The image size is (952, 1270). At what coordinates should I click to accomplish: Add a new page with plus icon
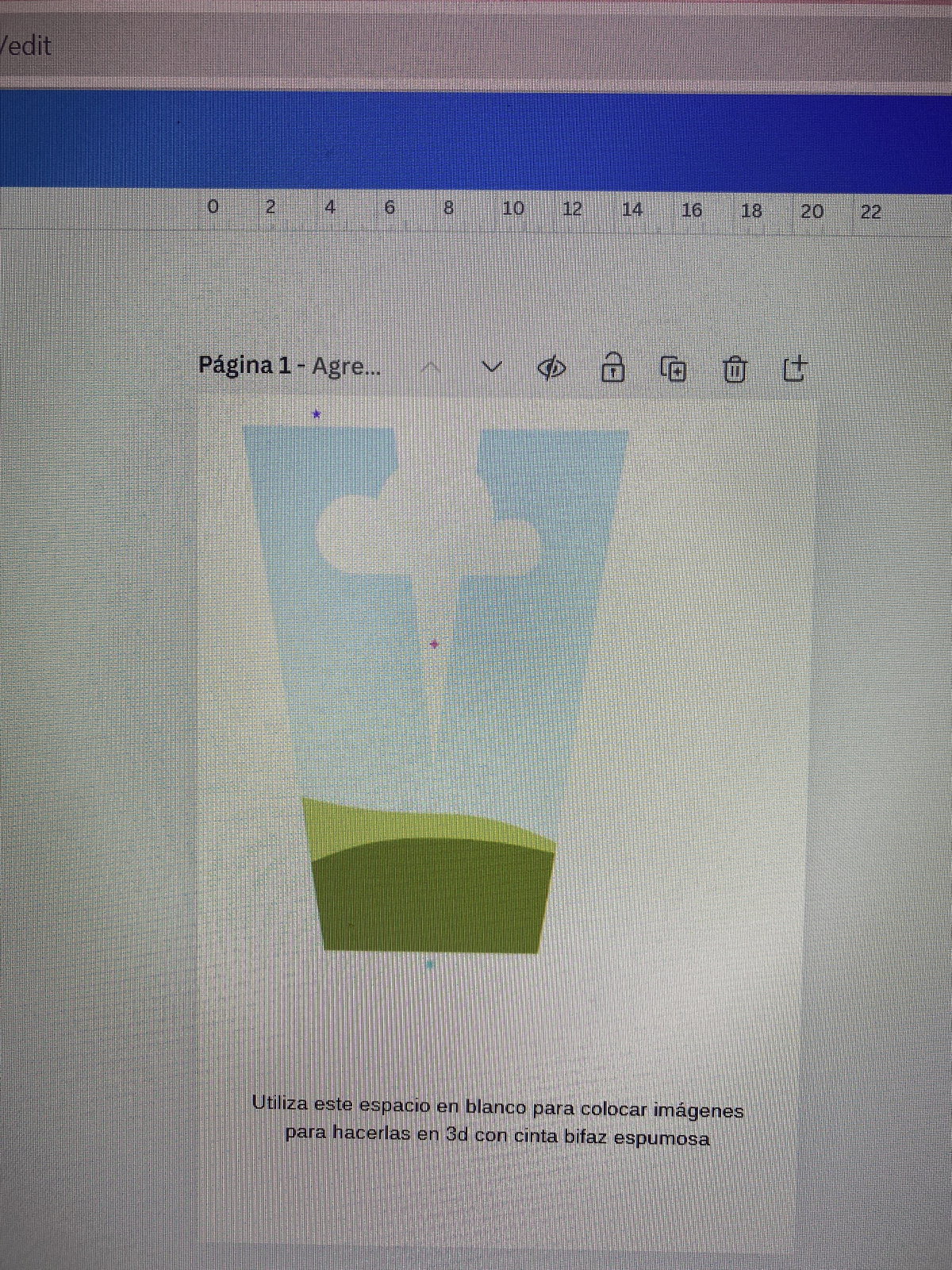tap(794, 368)
